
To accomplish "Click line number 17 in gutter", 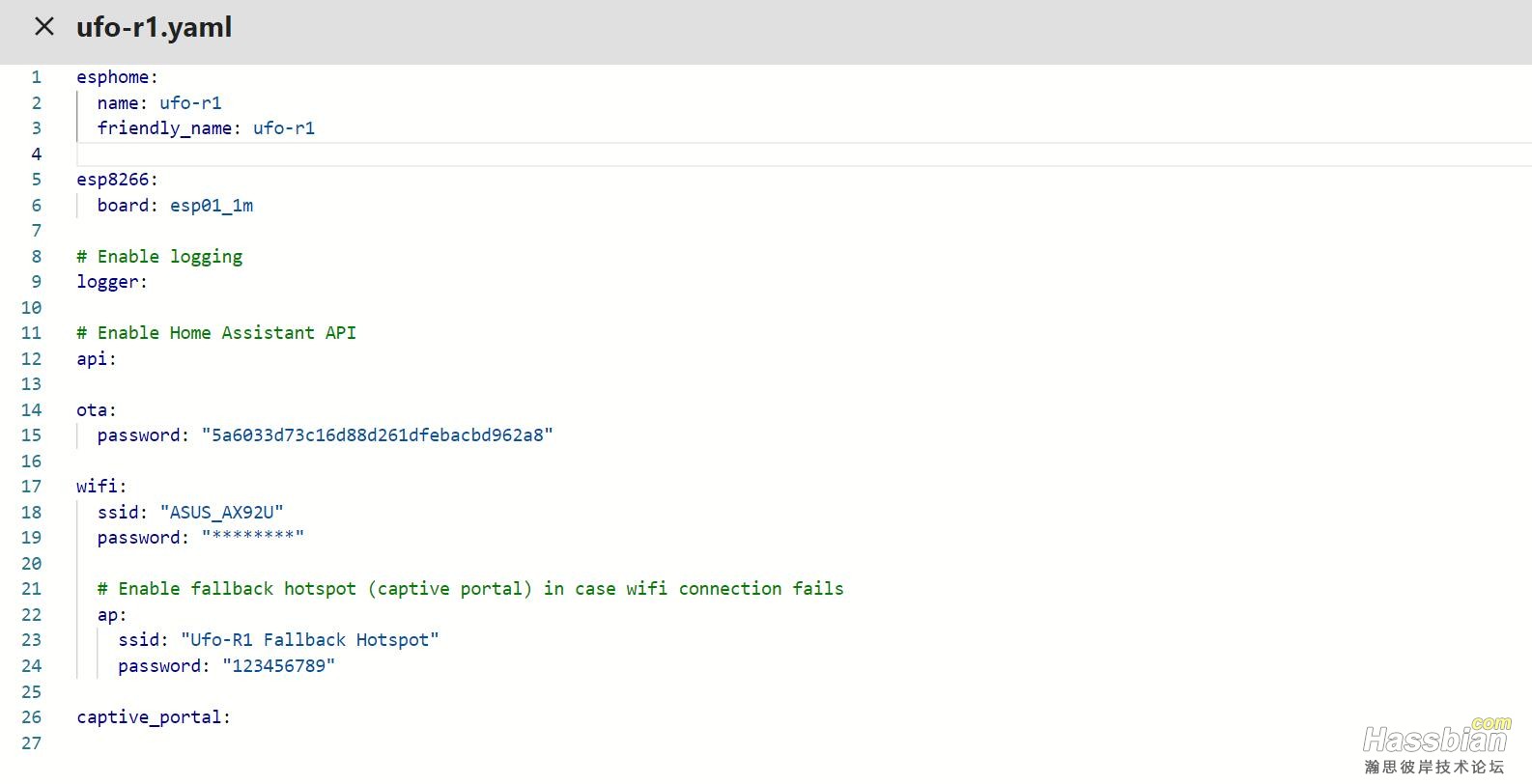I will pyautogui.click(x=31, y=487).
